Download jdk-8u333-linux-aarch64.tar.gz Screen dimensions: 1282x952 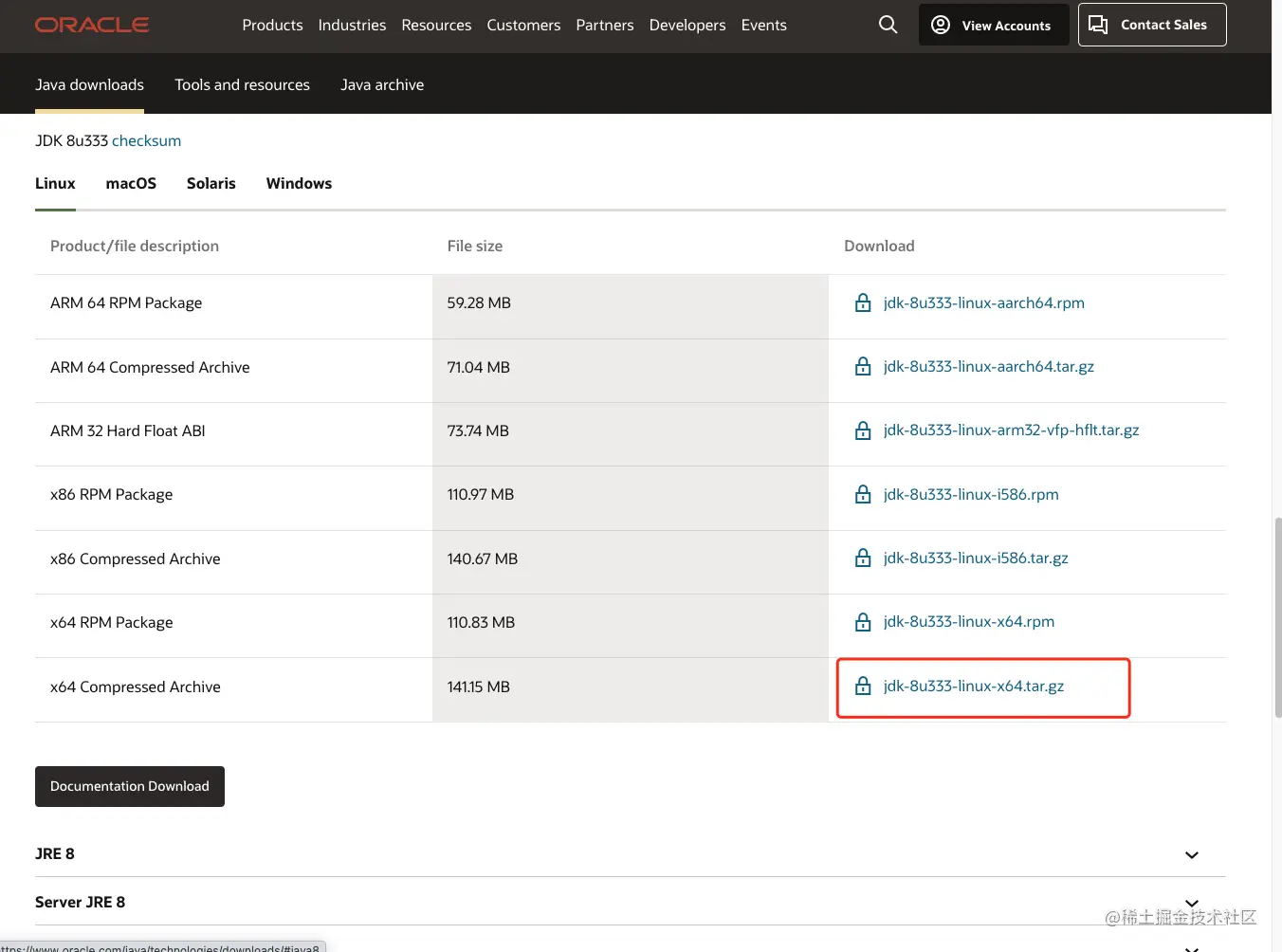tap(988, 366)
